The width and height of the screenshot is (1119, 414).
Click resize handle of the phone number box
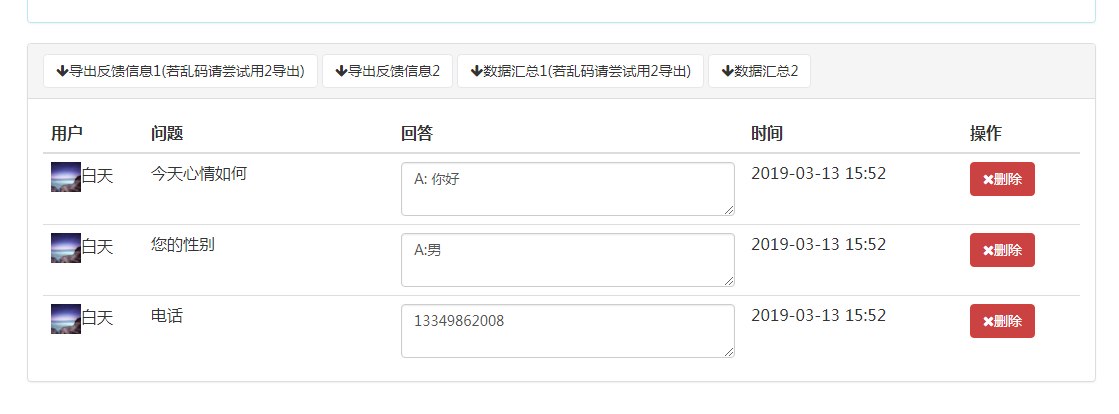(729, 352)
